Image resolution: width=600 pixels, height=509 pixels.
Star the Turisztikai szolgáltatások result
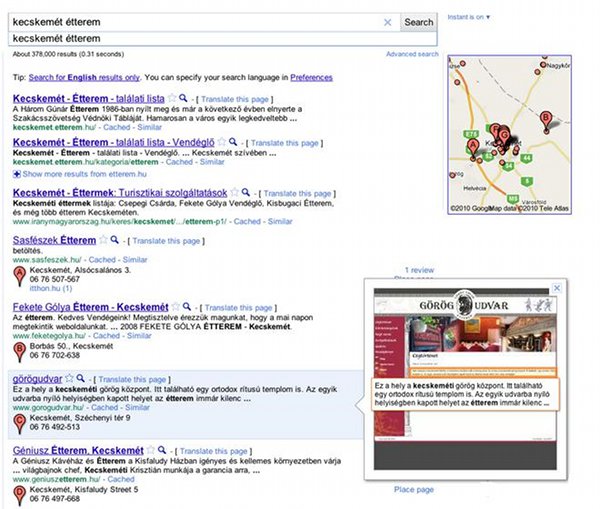[x=235, y=192]
